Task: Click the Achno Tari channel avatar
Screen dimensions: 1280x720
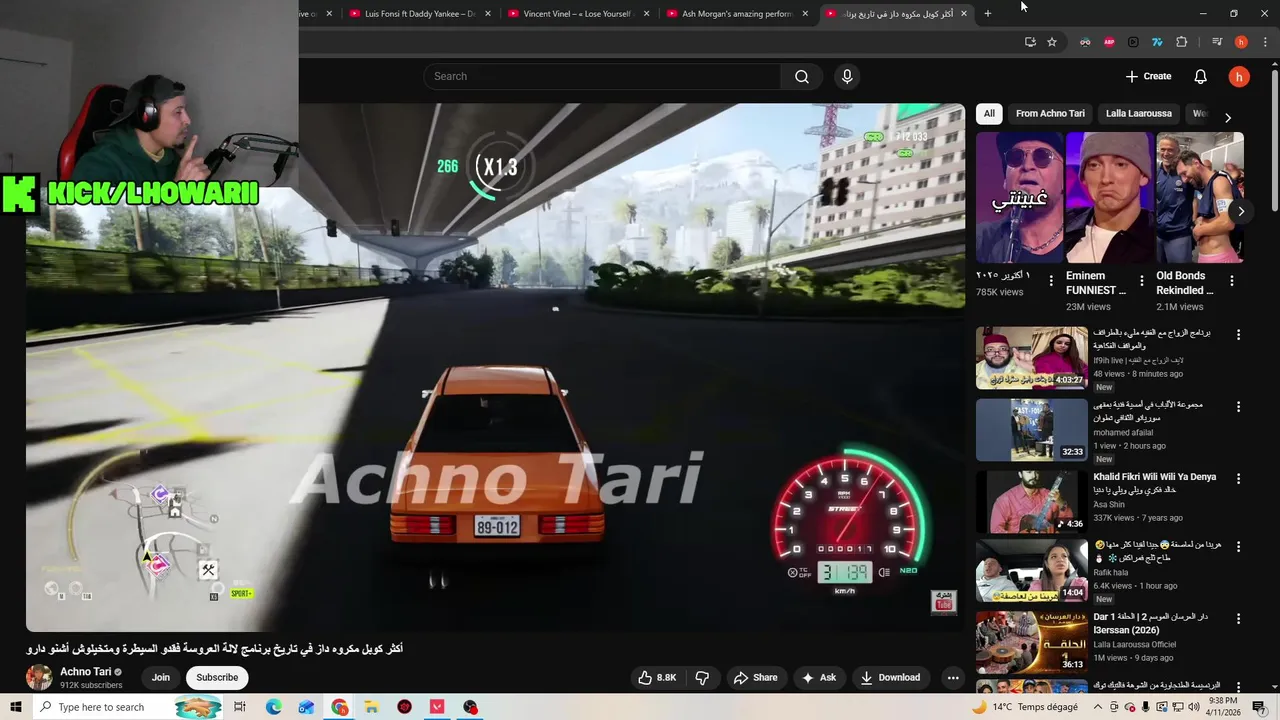Action: tap(39, 678)
